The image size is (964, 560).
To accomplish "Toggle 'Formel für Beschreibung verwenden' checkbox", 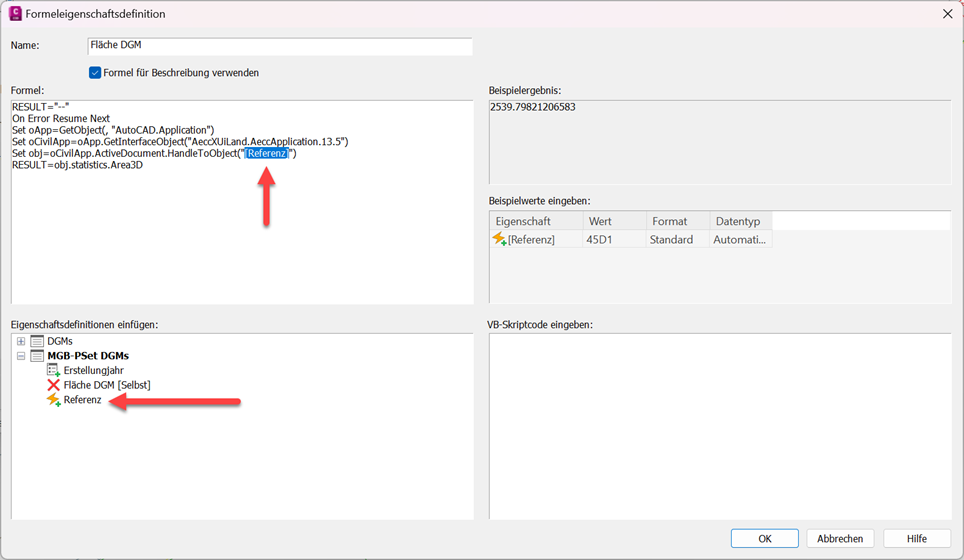I will coord(95,72).
